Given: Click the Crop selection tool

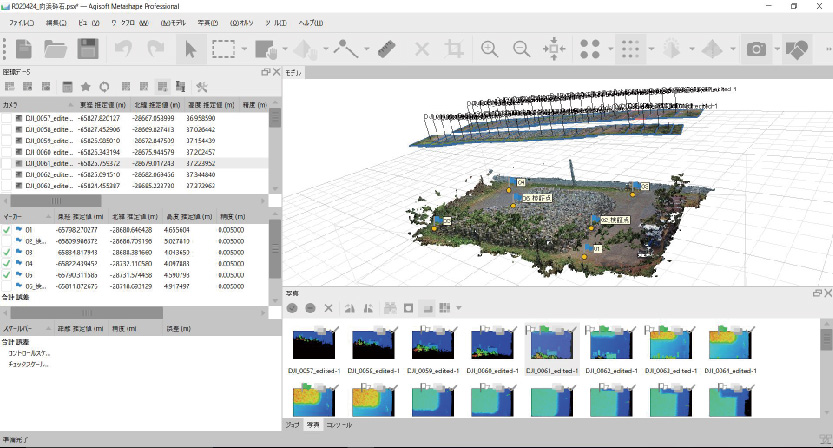Looking at the screenshot, I should [454, 49].
